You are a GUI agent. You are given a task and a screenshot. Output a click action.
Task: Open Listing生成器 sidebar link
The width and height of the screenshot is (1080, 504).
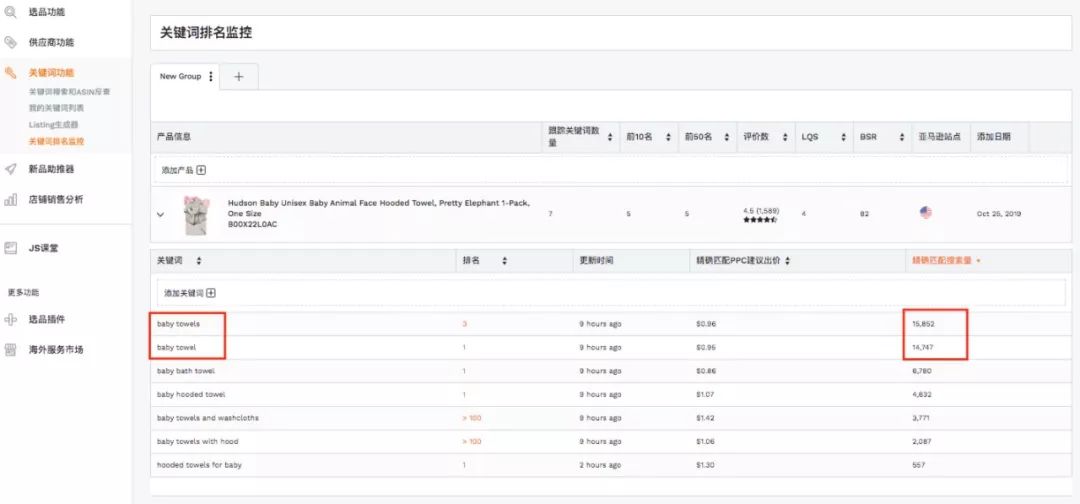(53, 125)
